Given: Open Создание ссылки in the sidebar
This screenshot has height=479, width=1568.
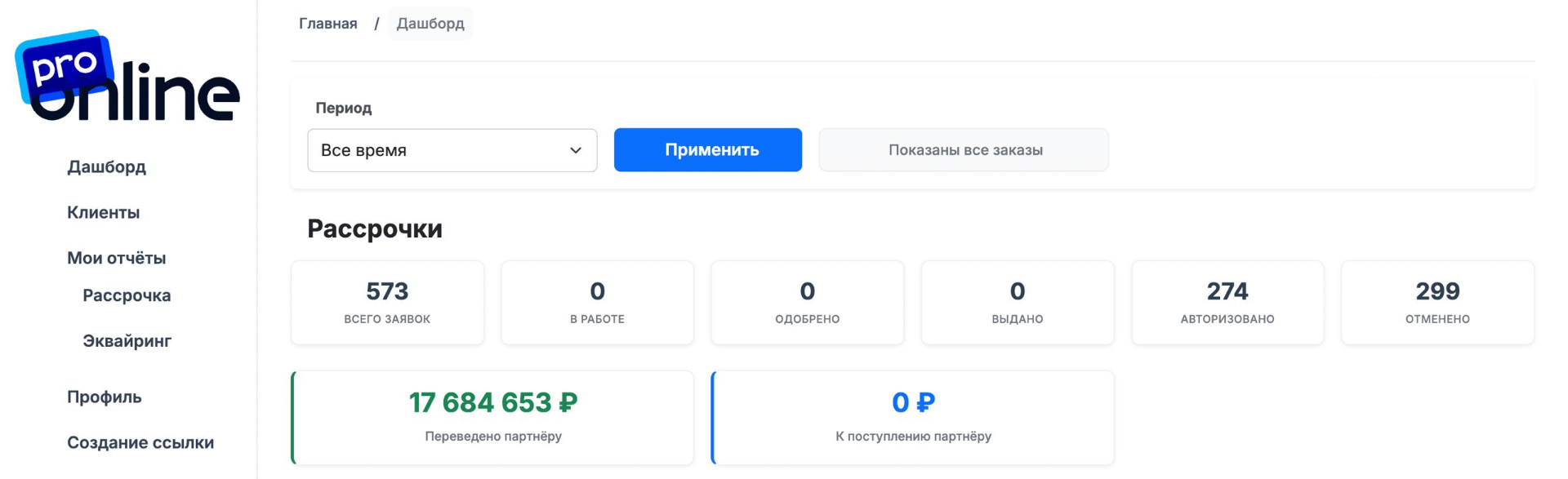Looking at the screenshot, I should (x=140, y=442).
